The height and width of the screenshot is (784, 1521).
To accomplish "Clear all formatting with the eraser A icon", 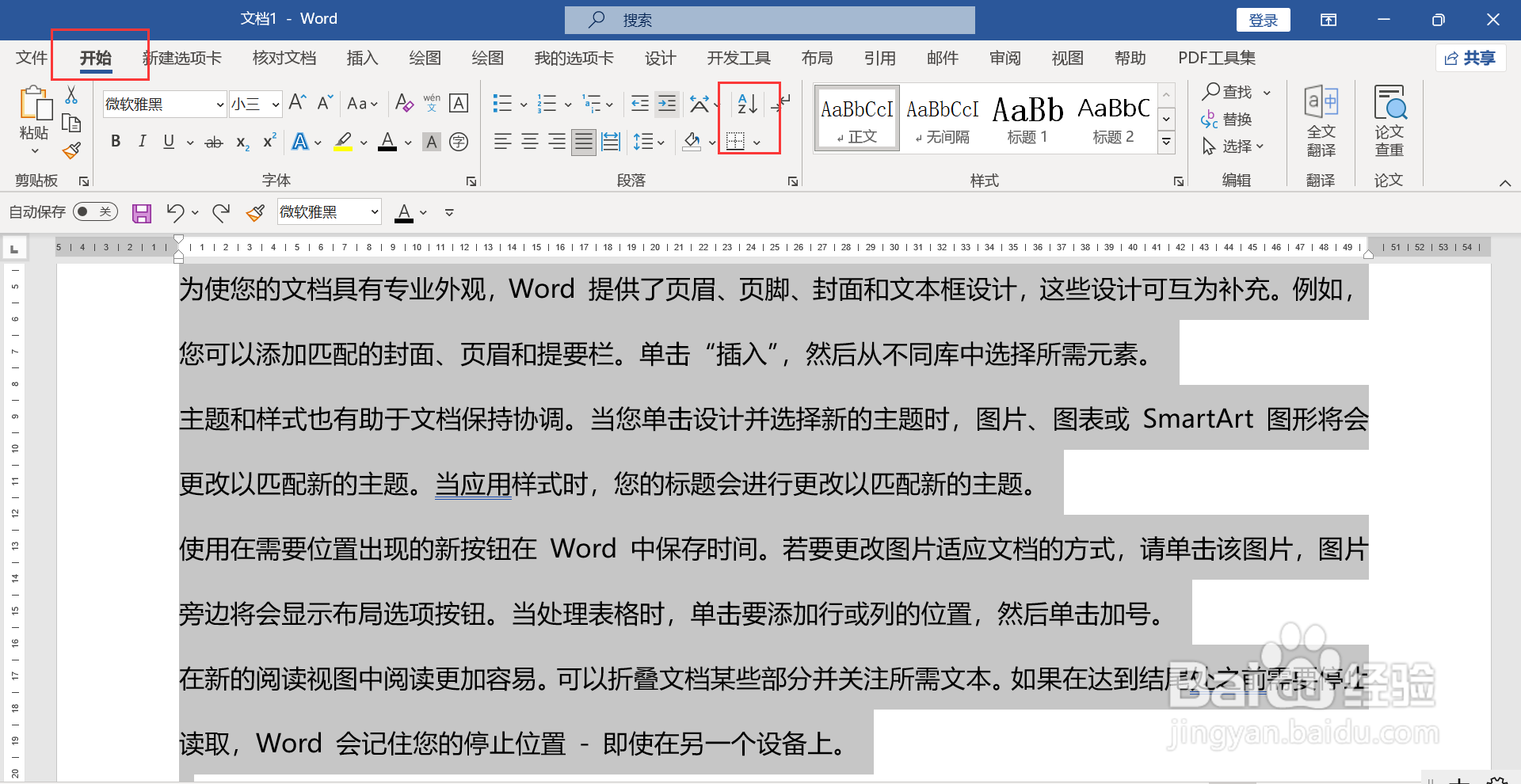I will click(404, 103).
